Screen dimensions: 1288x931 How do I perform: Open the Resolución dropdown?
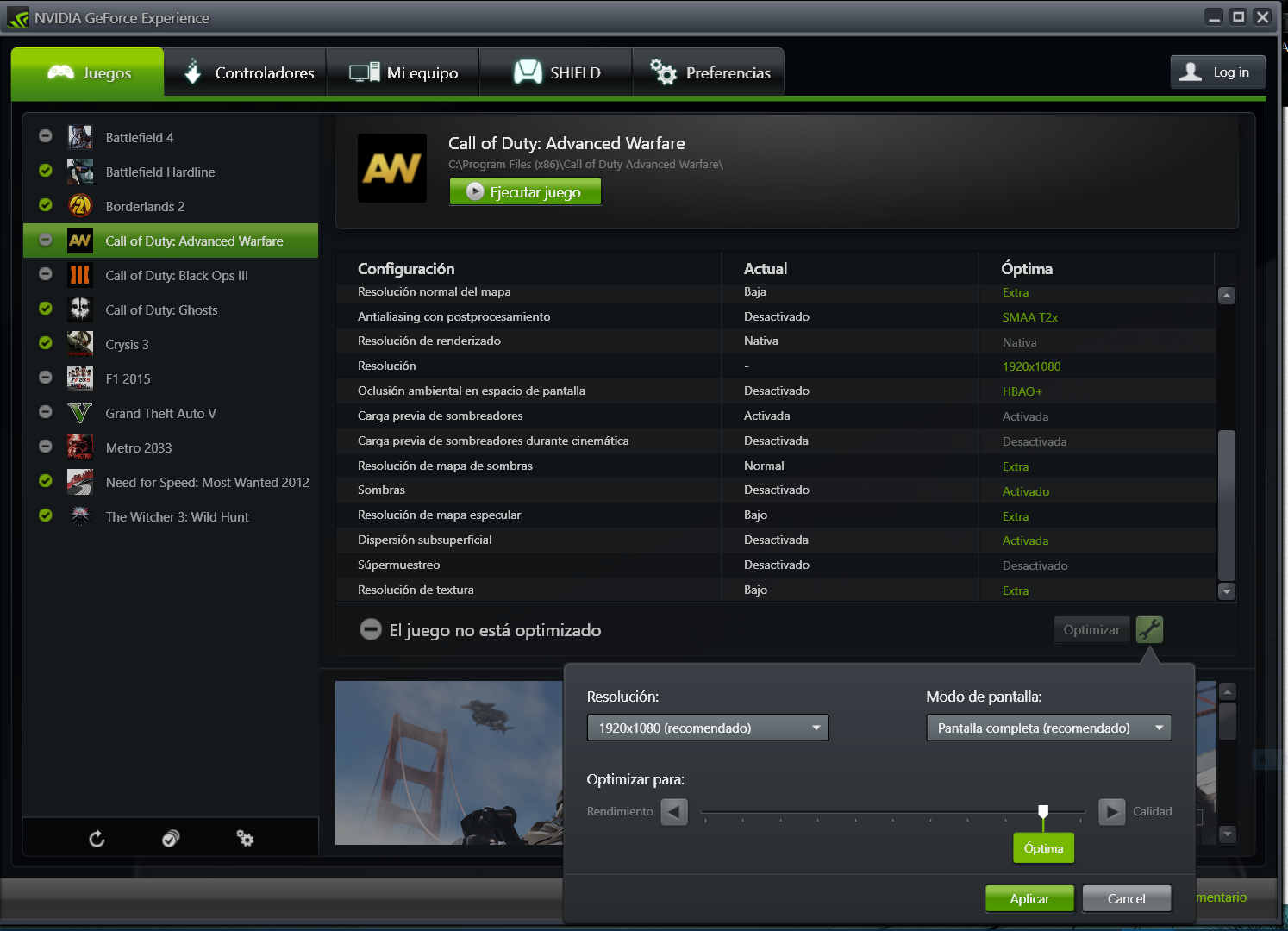(x=707, y=728)
